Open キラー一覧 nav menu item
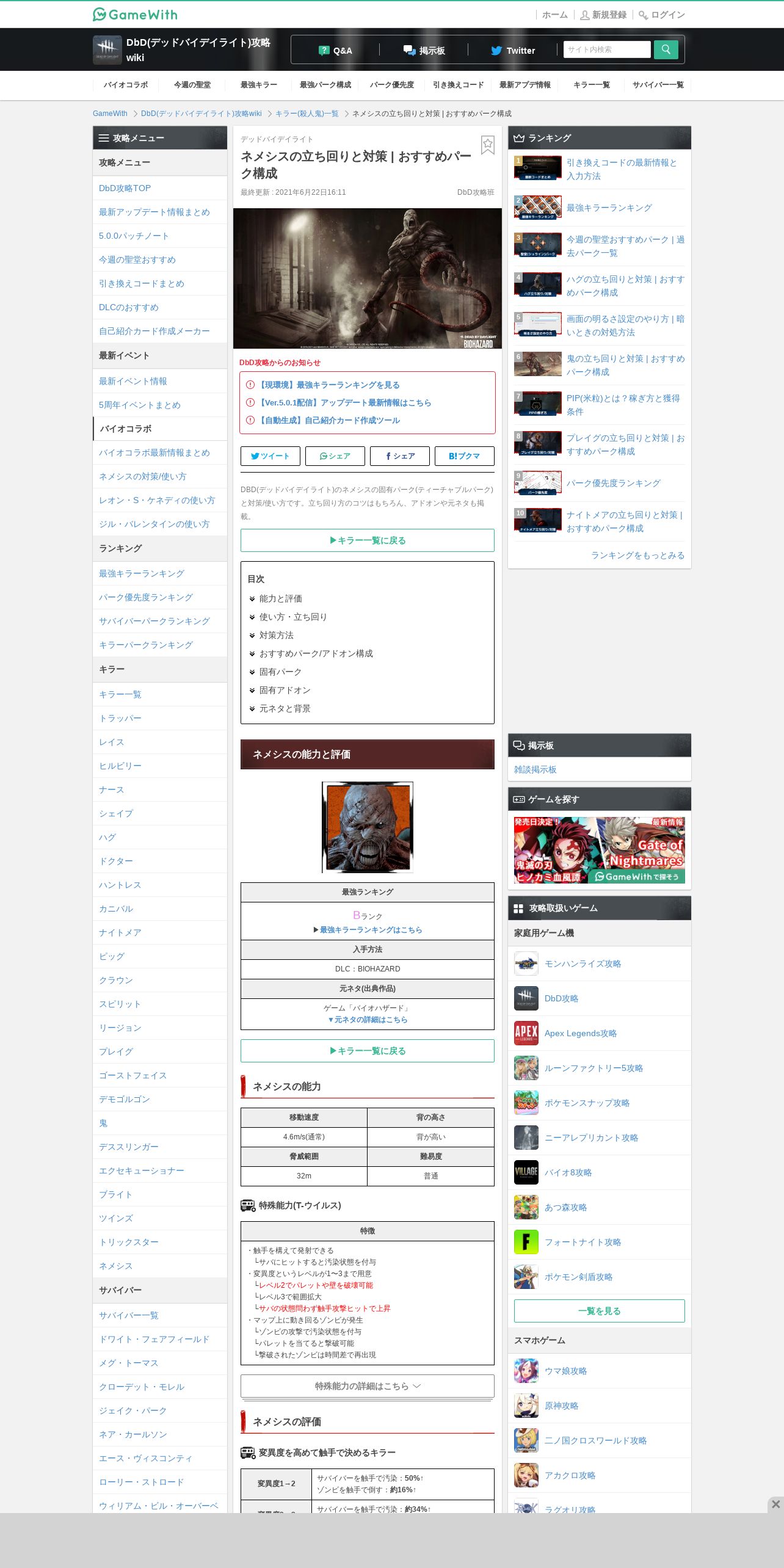Screen dimensions: 784x1568 coord(592,85)
